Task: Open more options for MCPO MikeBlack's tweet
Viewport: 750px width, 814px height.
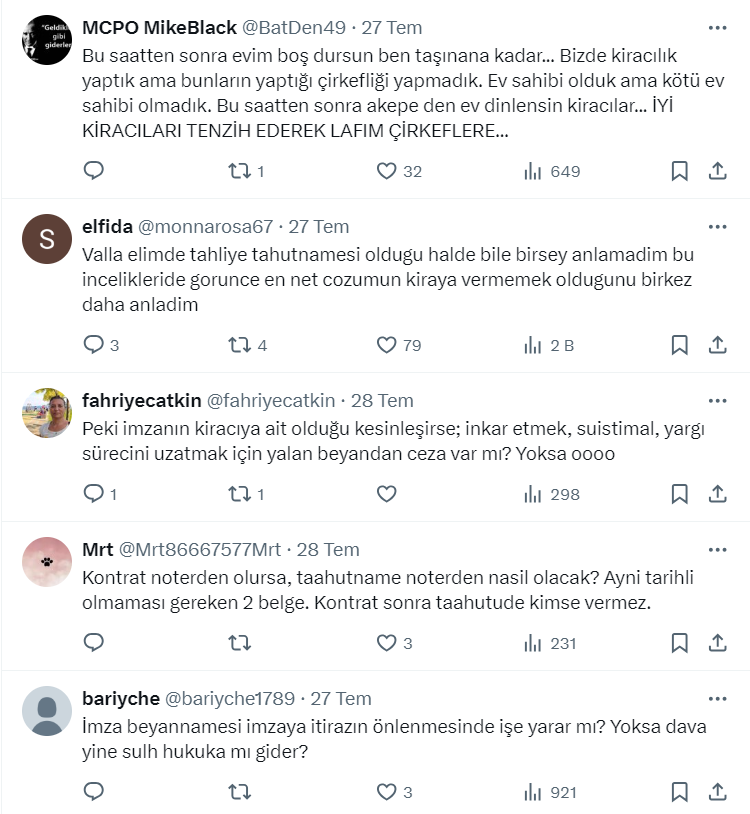Action: (x=717, y=28)
